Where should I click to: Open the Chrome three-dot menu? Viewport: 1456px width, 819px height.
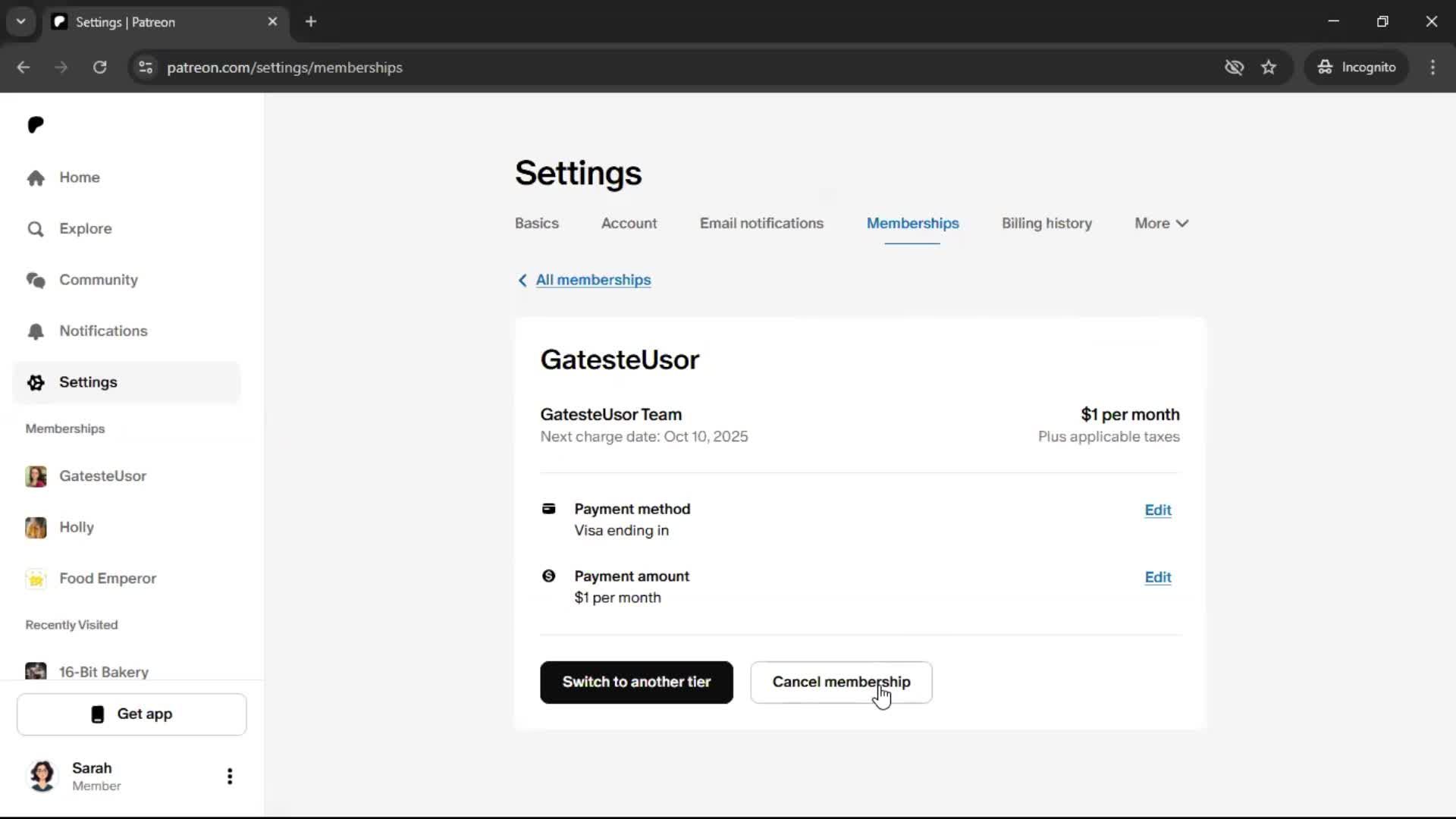[1432, 67]
